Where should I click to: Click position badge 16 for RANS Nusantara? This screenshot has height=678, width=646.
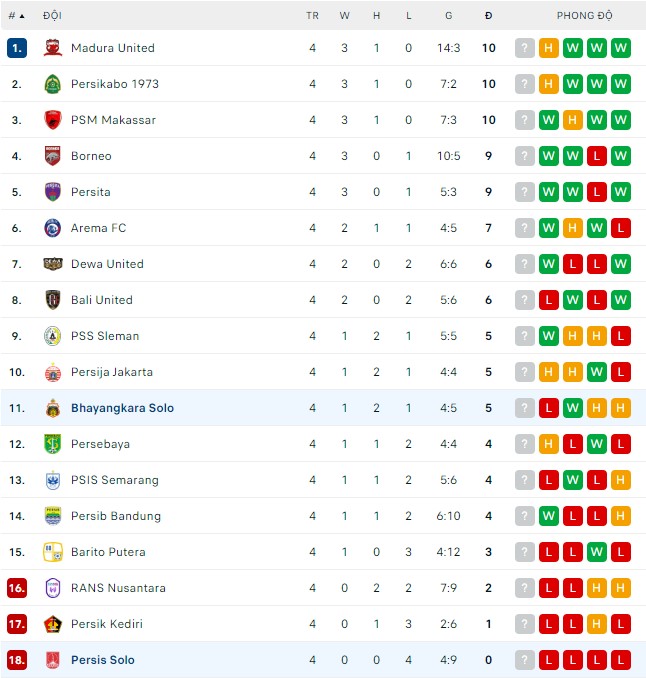pyautogui.click(x=16, y=588)
